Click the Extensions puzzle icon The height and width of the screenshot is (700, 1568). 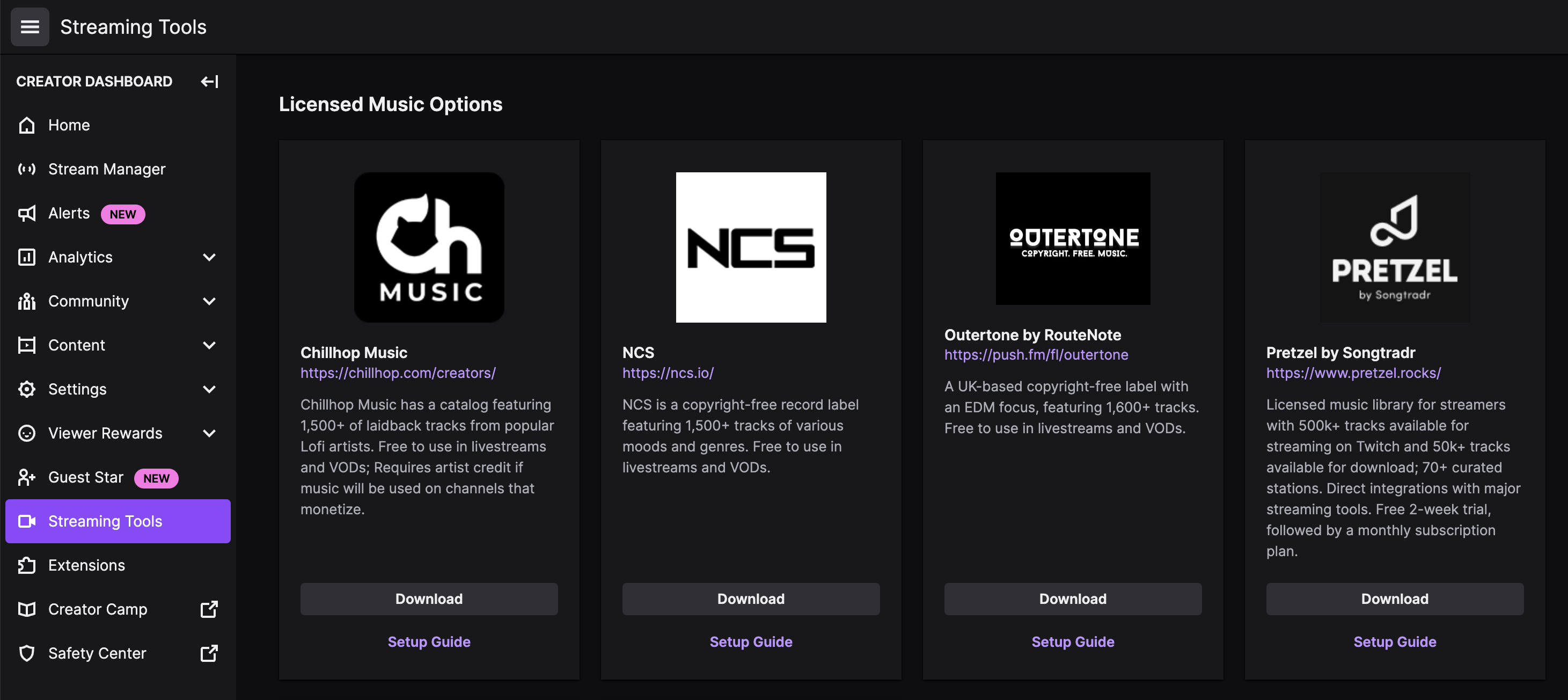(27, 565)
